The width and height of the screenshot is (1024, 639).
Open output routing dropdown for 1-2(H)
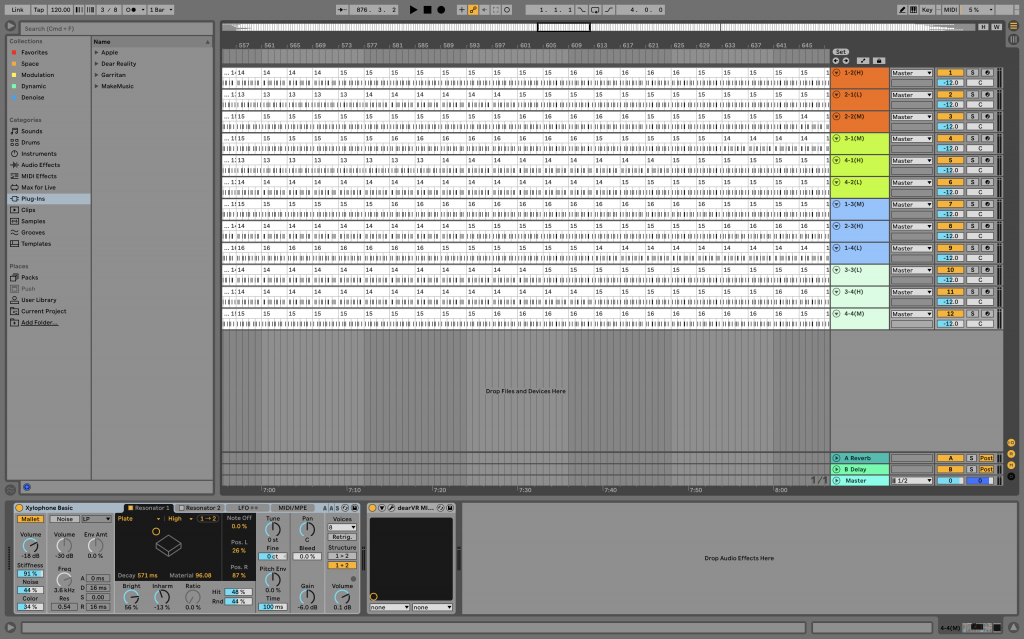911,73
